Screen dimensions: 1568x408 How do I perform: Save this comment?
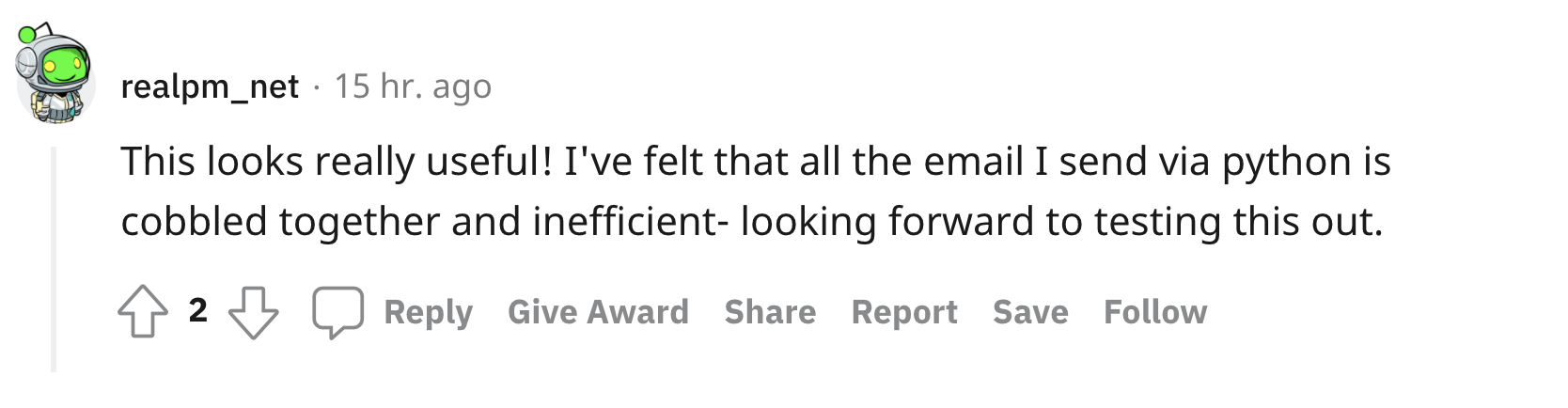(1030, 312)
